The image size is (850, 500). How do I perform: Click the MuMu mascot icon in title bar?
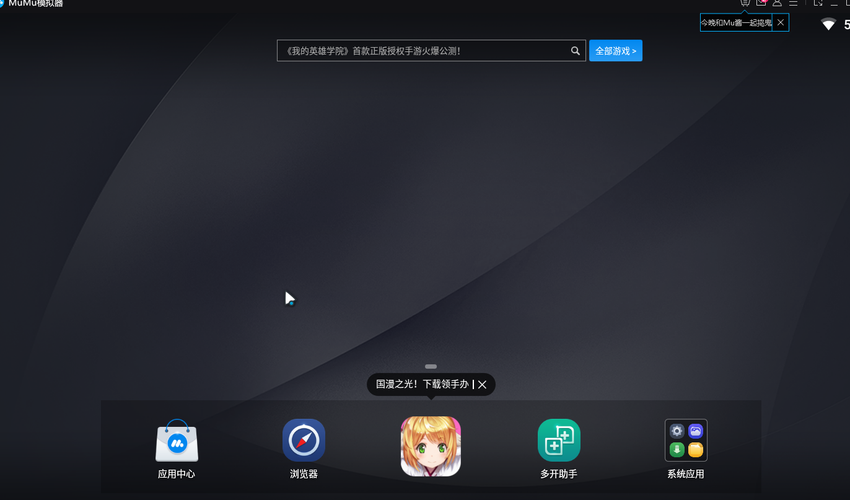745,4
